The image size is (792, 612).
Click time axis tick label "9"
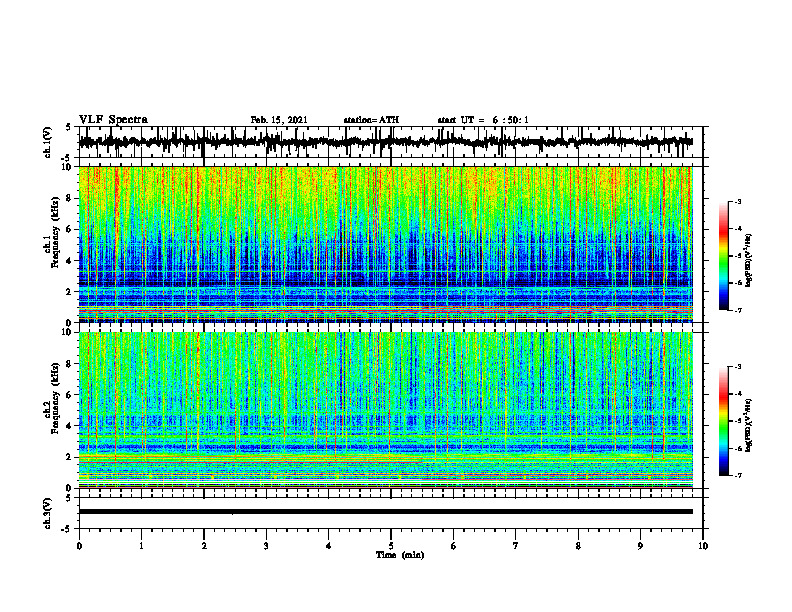[x=640, y=546]
